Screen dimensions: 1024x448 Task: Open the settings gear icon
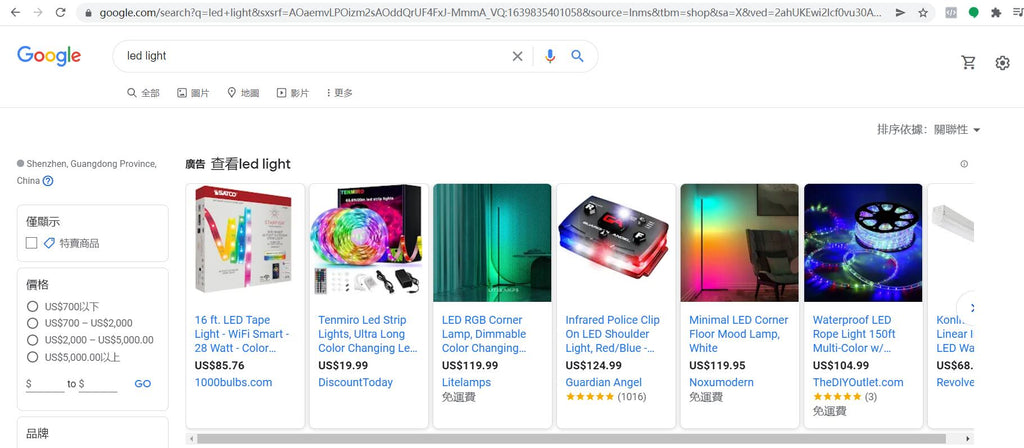coord(1002,63)
